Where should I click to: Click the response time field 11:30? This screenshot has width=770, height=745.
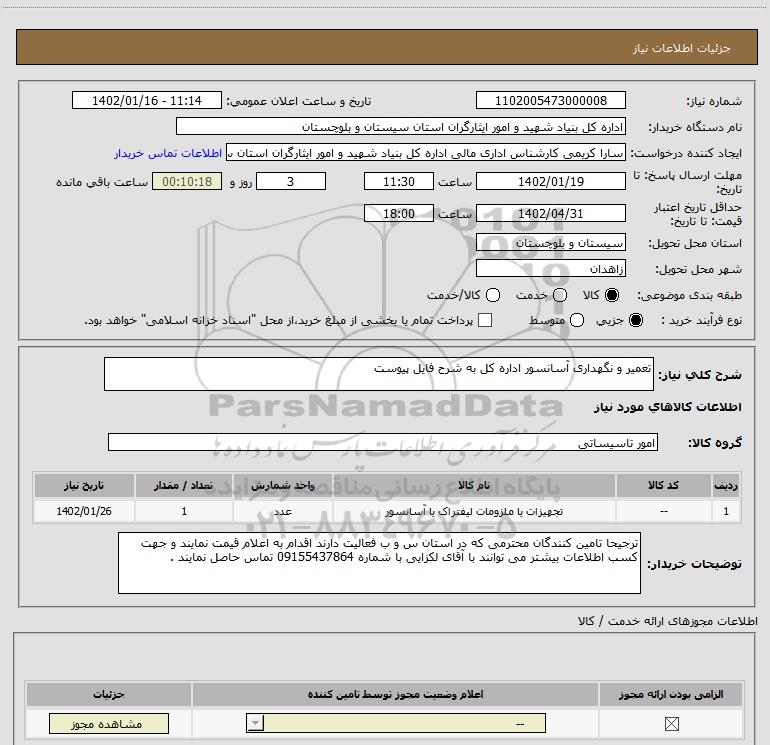pyautogui.click(x=399, y=181)
